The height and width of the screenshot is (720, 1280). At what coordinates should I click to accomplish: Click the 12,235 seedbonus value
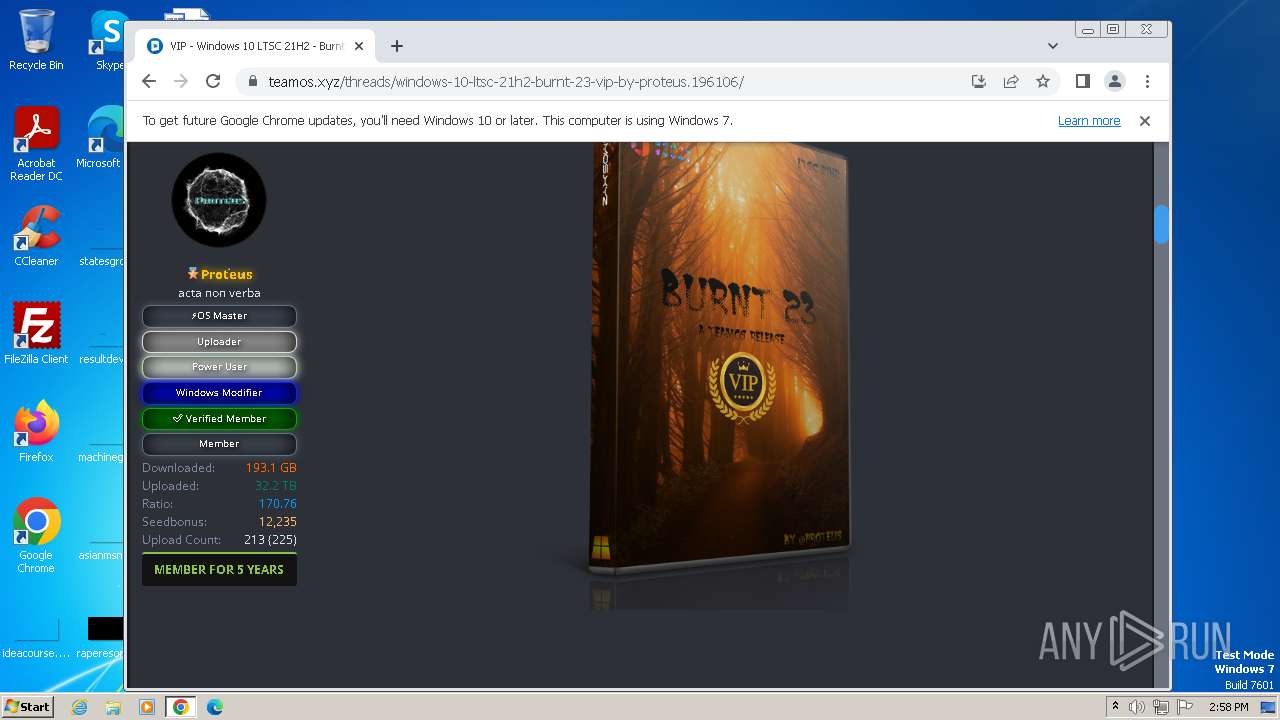(277, 522)
